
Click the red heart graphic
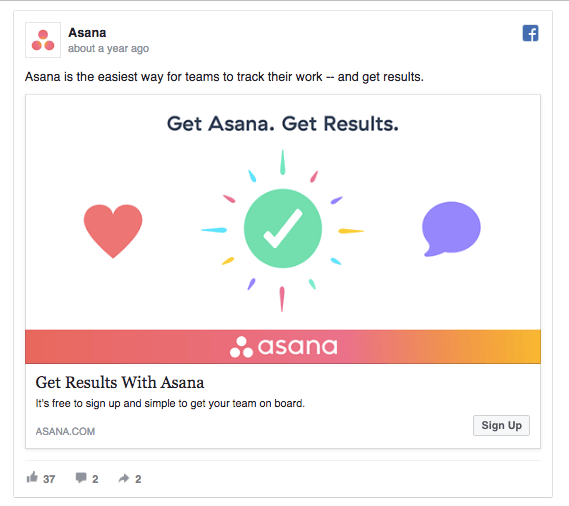coord(113,231)
